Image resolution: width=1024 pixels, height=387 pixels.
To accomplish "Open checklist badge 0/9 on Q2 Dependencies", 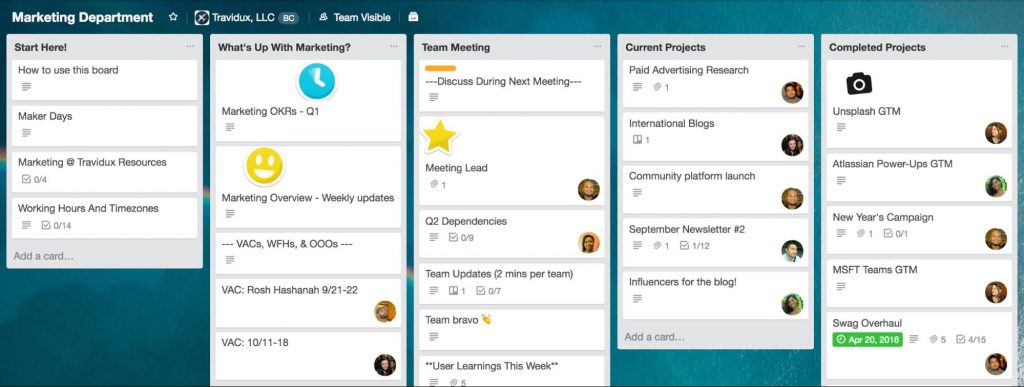I will point(461,238).
